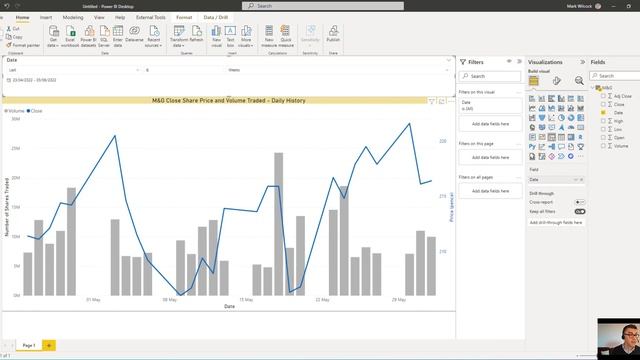Check the Volume field checkbox

coord(603,146)
